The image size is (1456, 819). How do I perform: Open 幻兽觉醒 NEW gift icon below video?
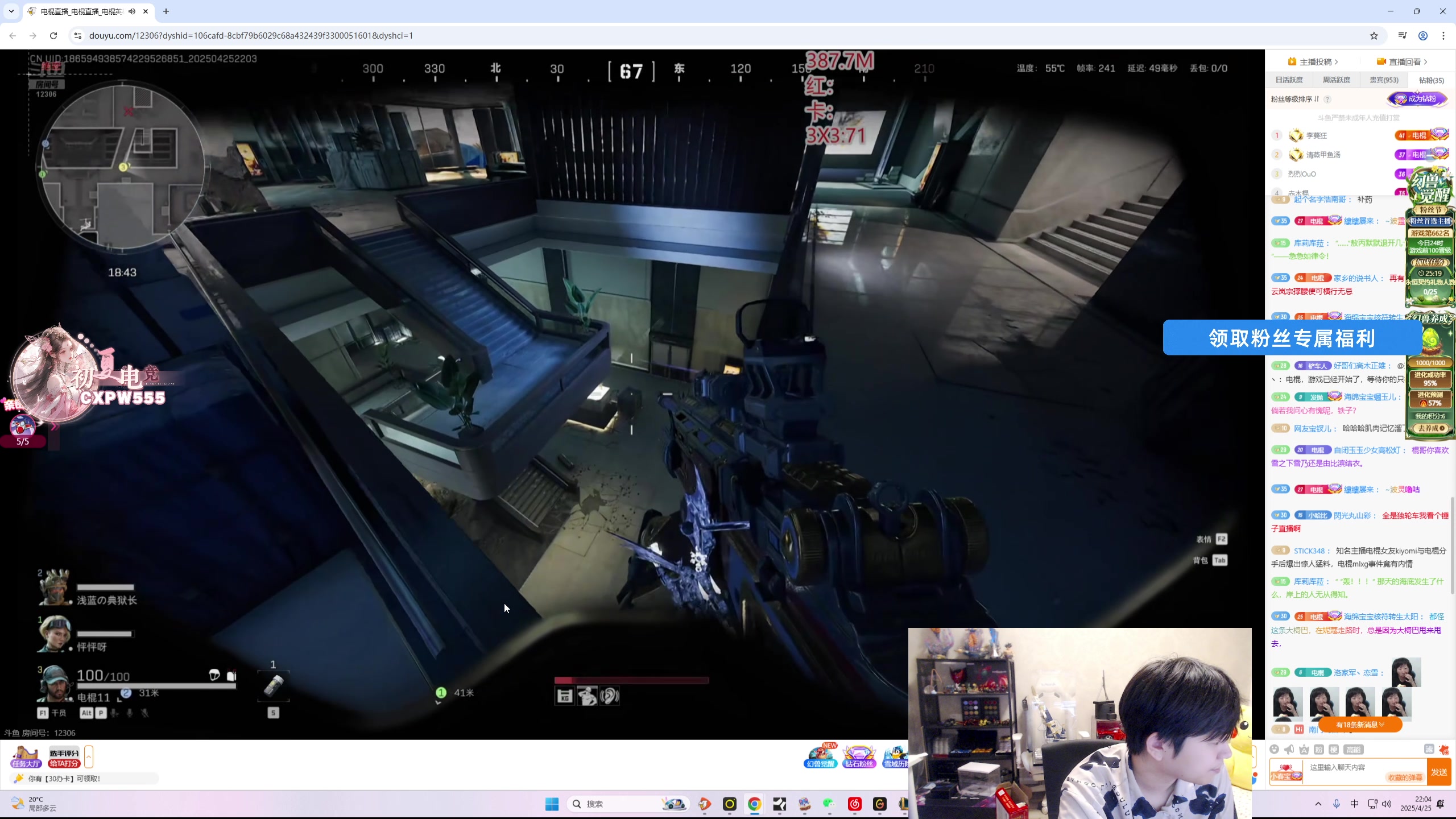(820, 756)
